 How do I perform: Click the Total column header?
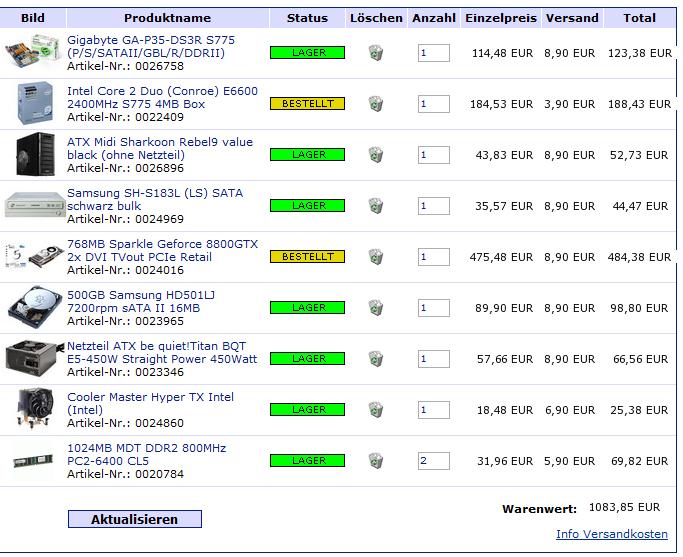(x=639, y=18)
